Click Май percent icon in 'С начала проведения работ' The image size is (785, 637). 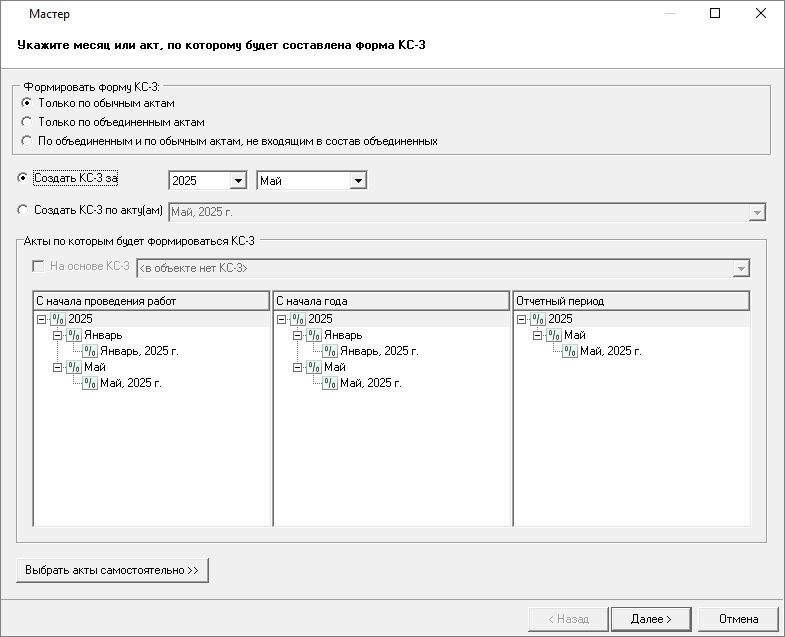click(74, 367)
